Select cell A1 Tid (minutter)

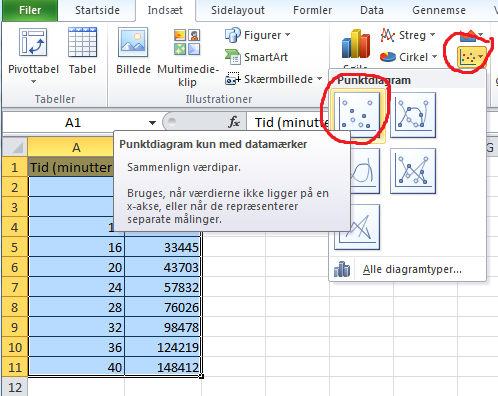click(71, 167)
